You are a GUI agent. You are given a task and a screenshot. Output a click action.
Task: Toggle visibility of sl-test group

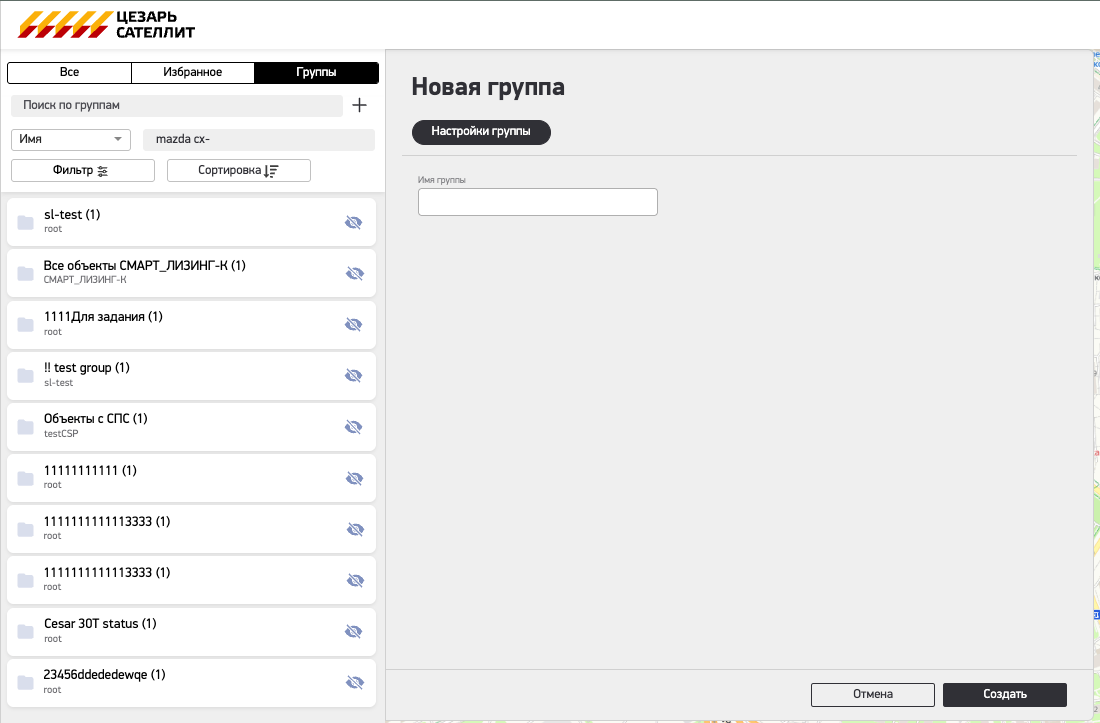click(353, 222)
